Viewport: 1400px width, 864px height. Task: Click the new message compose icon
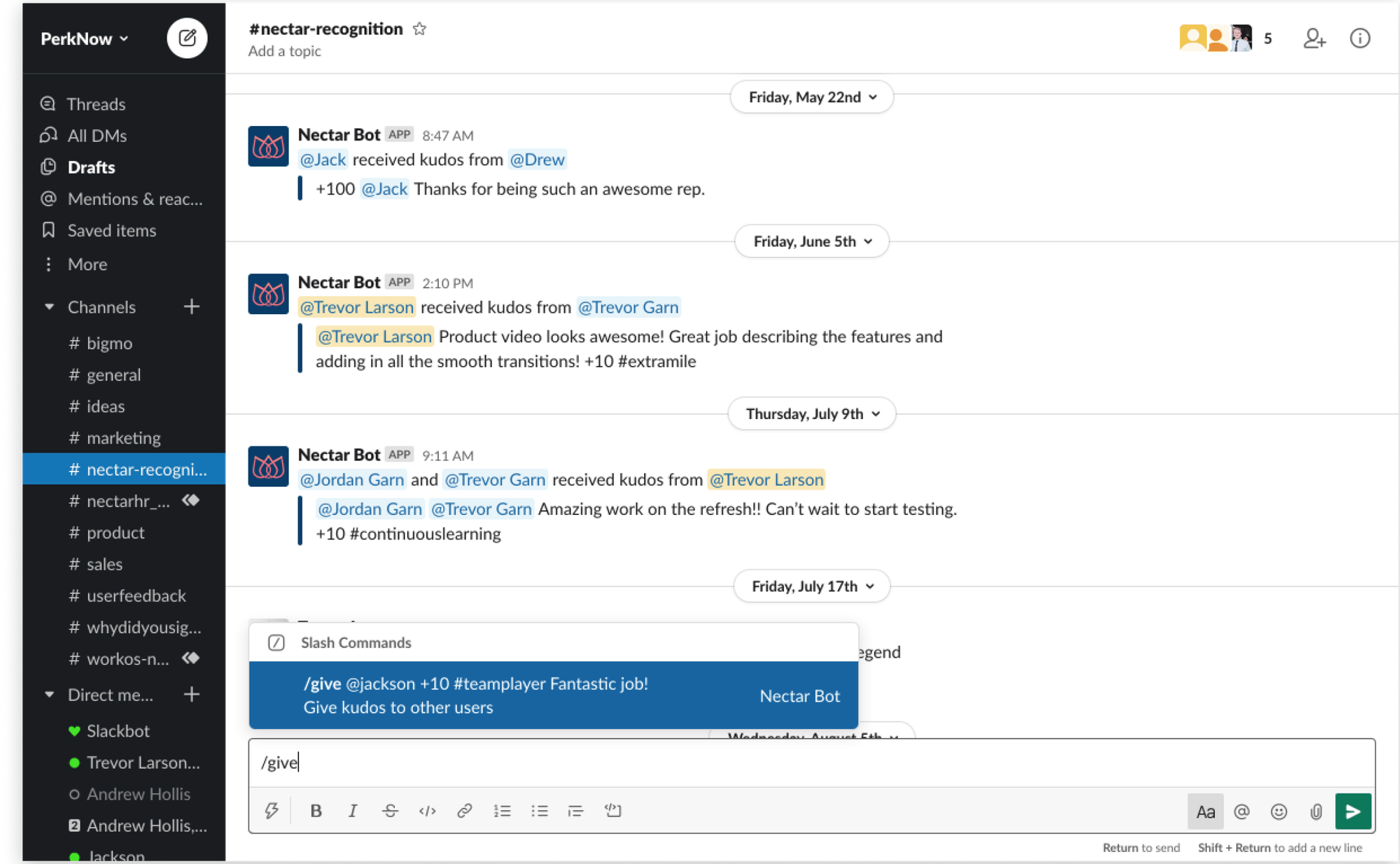[187, 38]
